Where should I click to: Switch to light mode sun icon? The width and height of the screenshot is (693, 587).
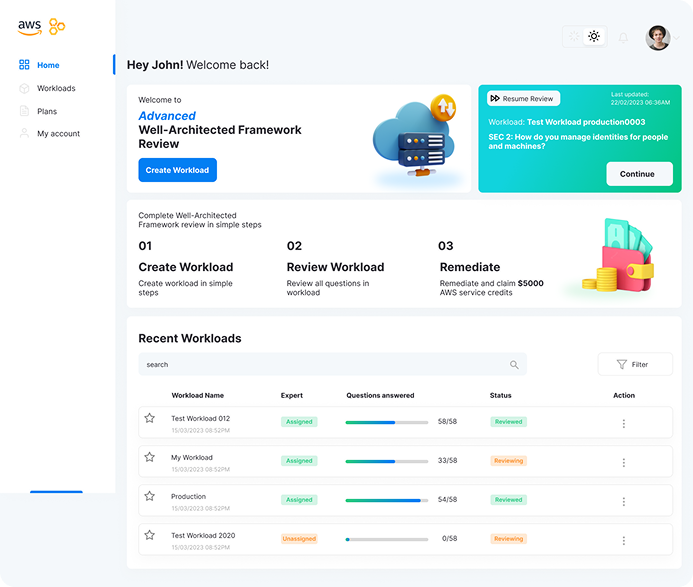coord(594,36)
